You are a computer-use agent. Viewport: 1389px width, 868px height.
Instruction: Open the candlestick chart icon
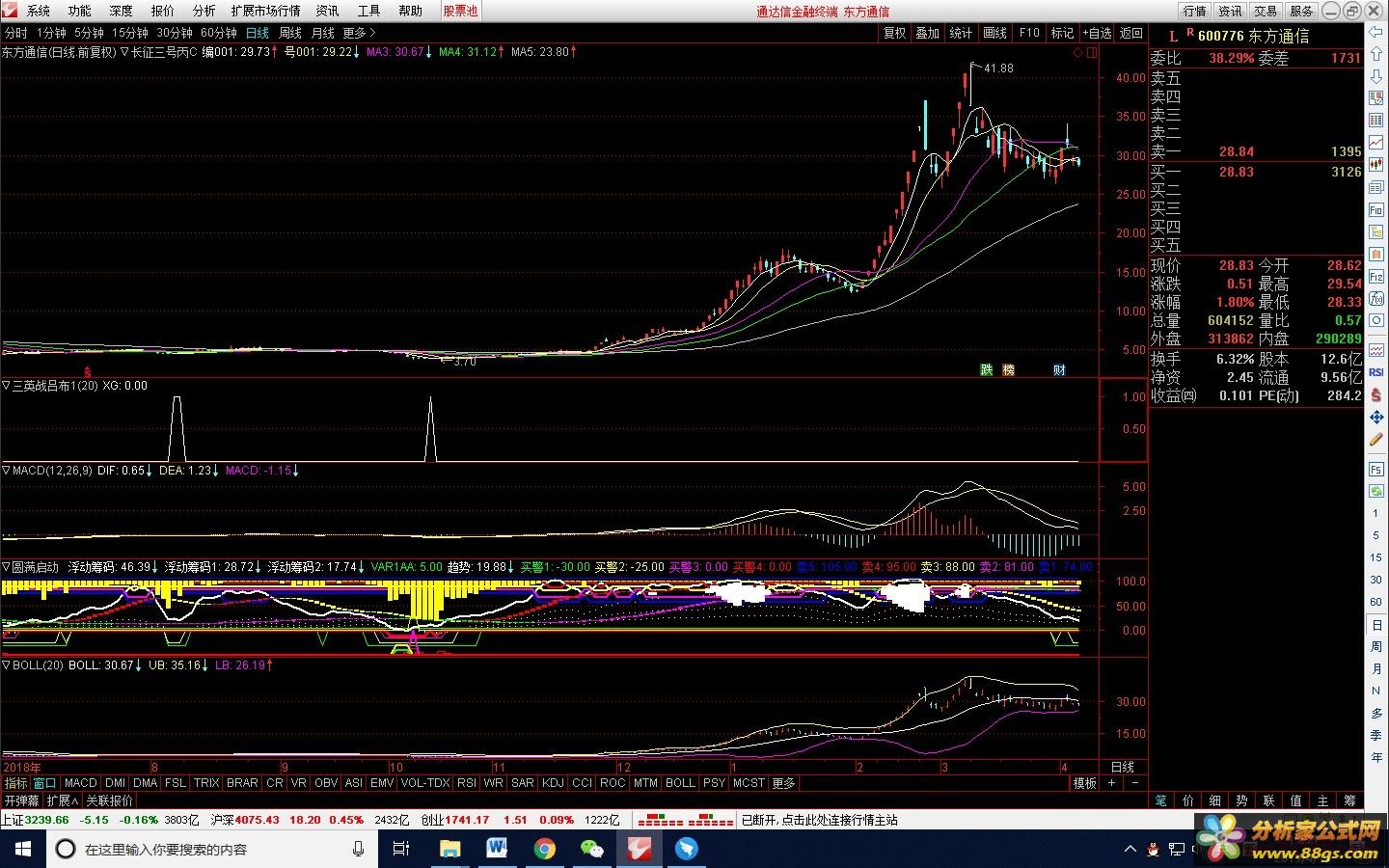click(x=1376, y=164)
